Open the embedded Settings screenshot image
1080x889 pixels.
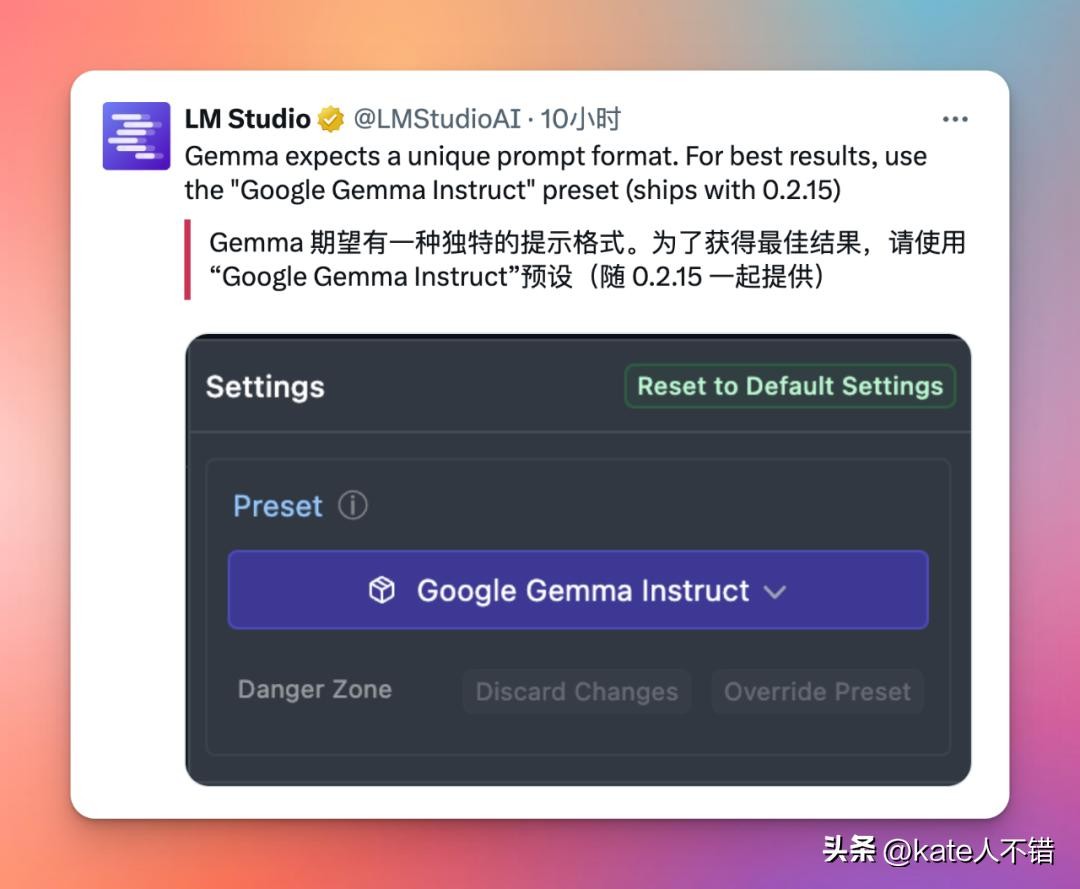coord(578,560)
